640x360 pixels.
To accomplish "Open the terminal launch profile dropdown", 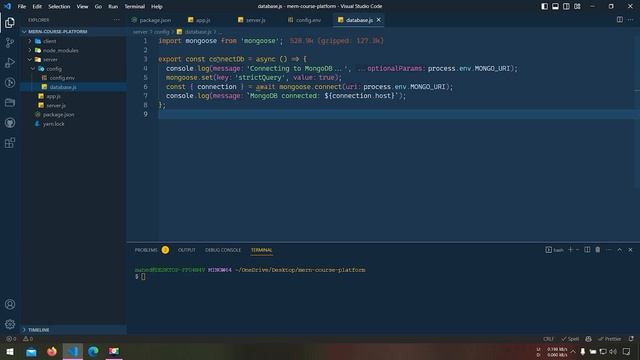I will [x=577, y=249].
